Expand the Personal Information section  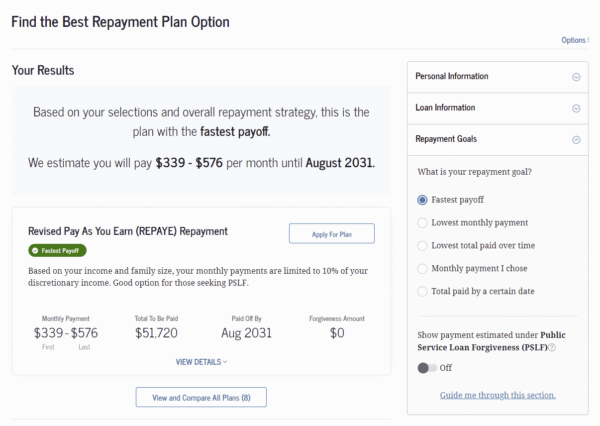pos(452,77)
